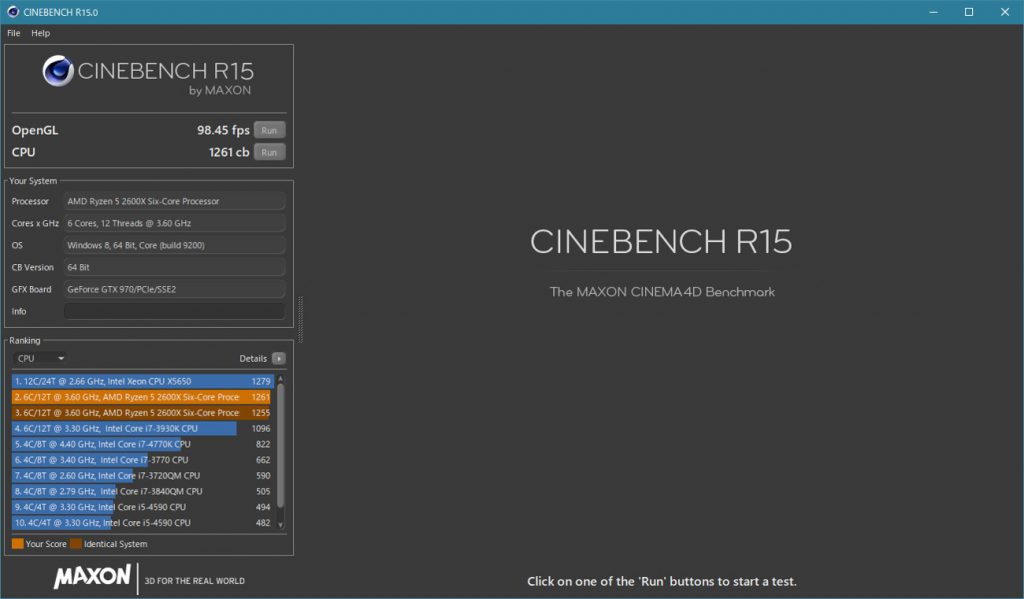Click the CPU score value 1261 cb

[x=229, y=152]
